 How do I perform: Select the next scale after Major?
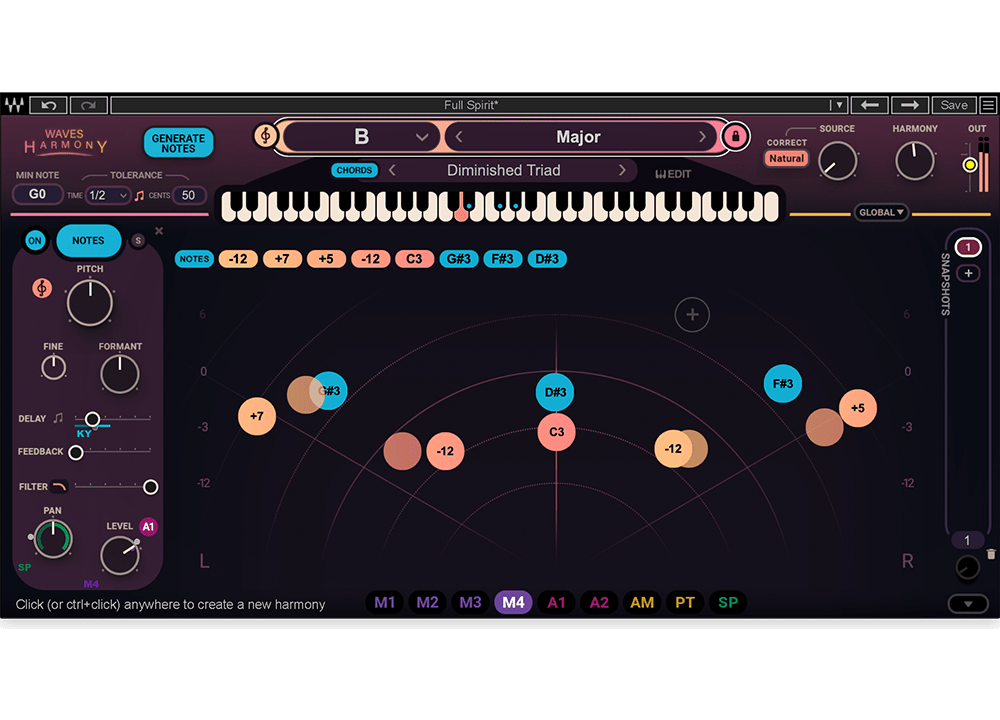tap(702, 136)
